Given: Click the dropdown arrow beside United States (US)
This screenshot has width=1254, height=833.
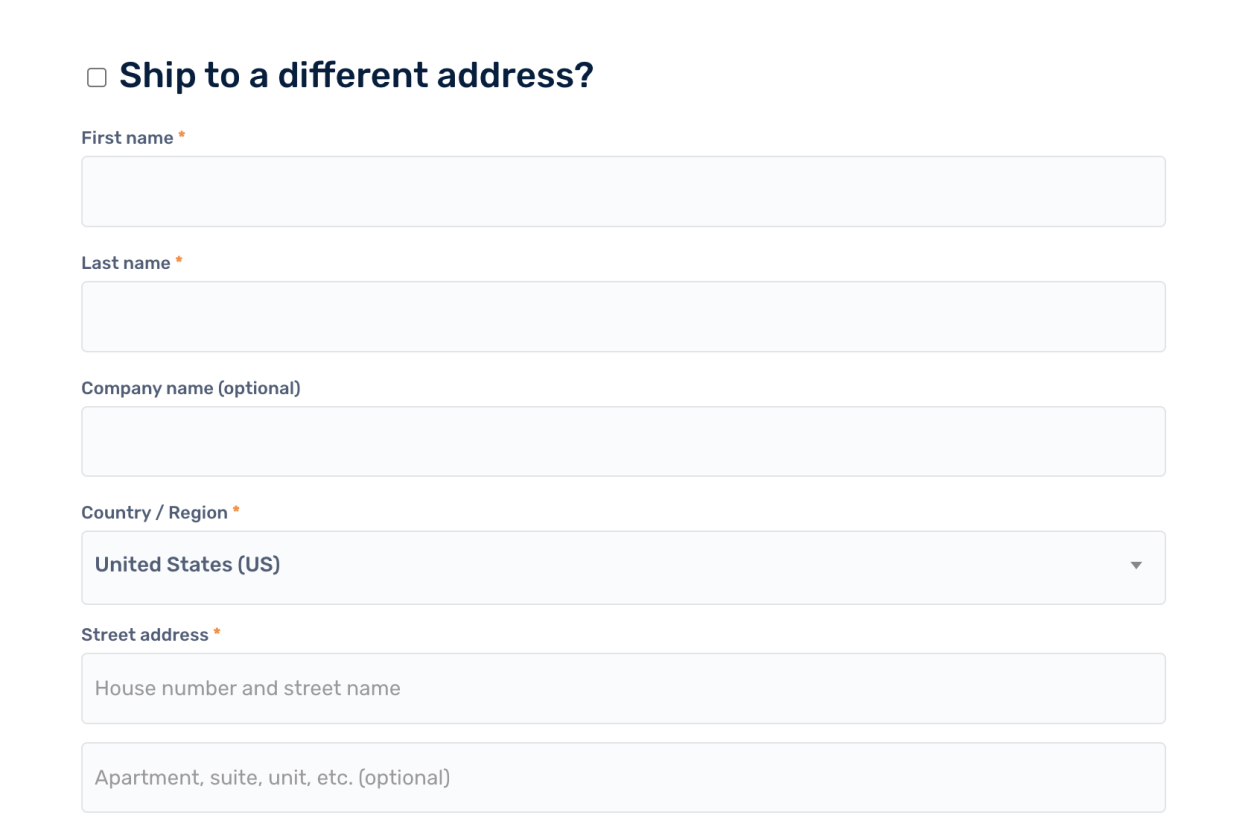Looking at the screenshot, I should coord(1137,566).
